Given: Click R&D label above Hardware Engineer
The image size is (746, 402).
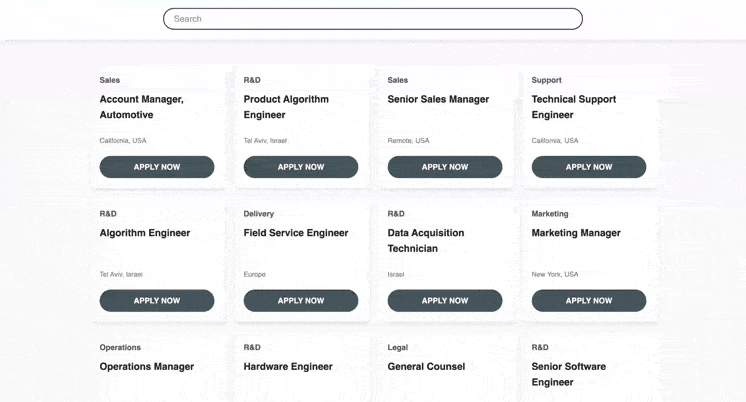Looking at the screenshot, I should [x=252, y=347].
